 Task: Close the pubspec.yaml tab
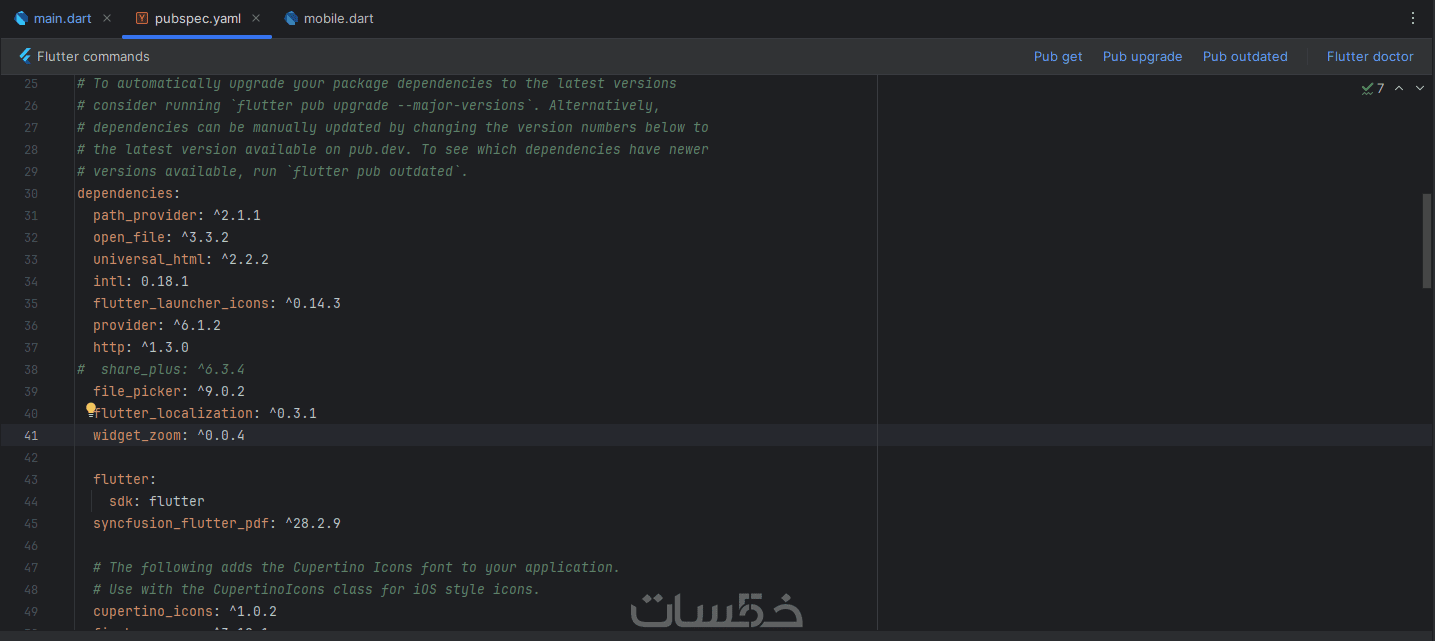[x=256, y=18]
